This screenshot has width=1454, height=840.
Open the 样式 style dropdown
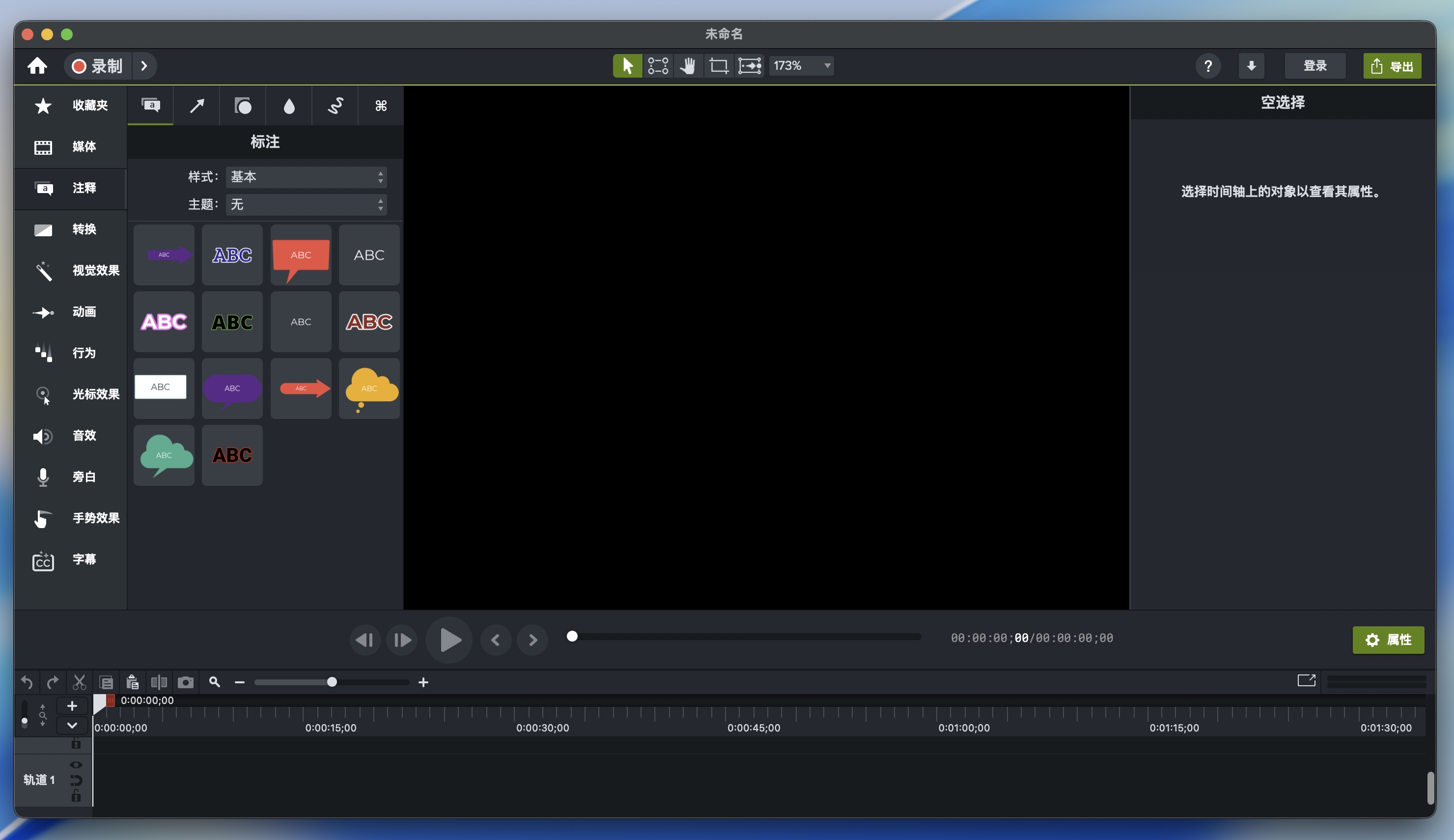(x=306, y=177)
